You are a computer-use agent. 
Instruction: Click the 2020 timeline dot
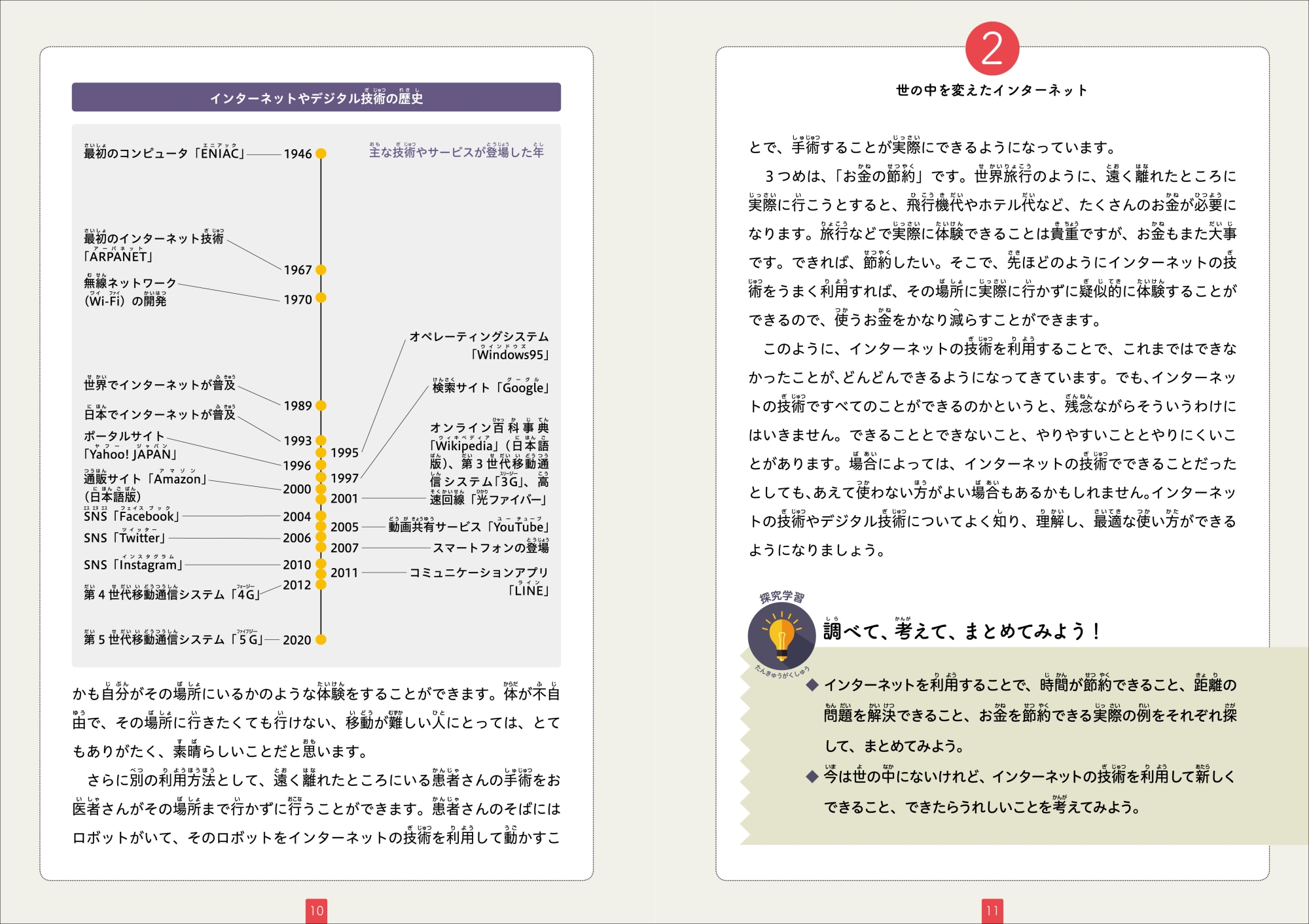[321, 639]
